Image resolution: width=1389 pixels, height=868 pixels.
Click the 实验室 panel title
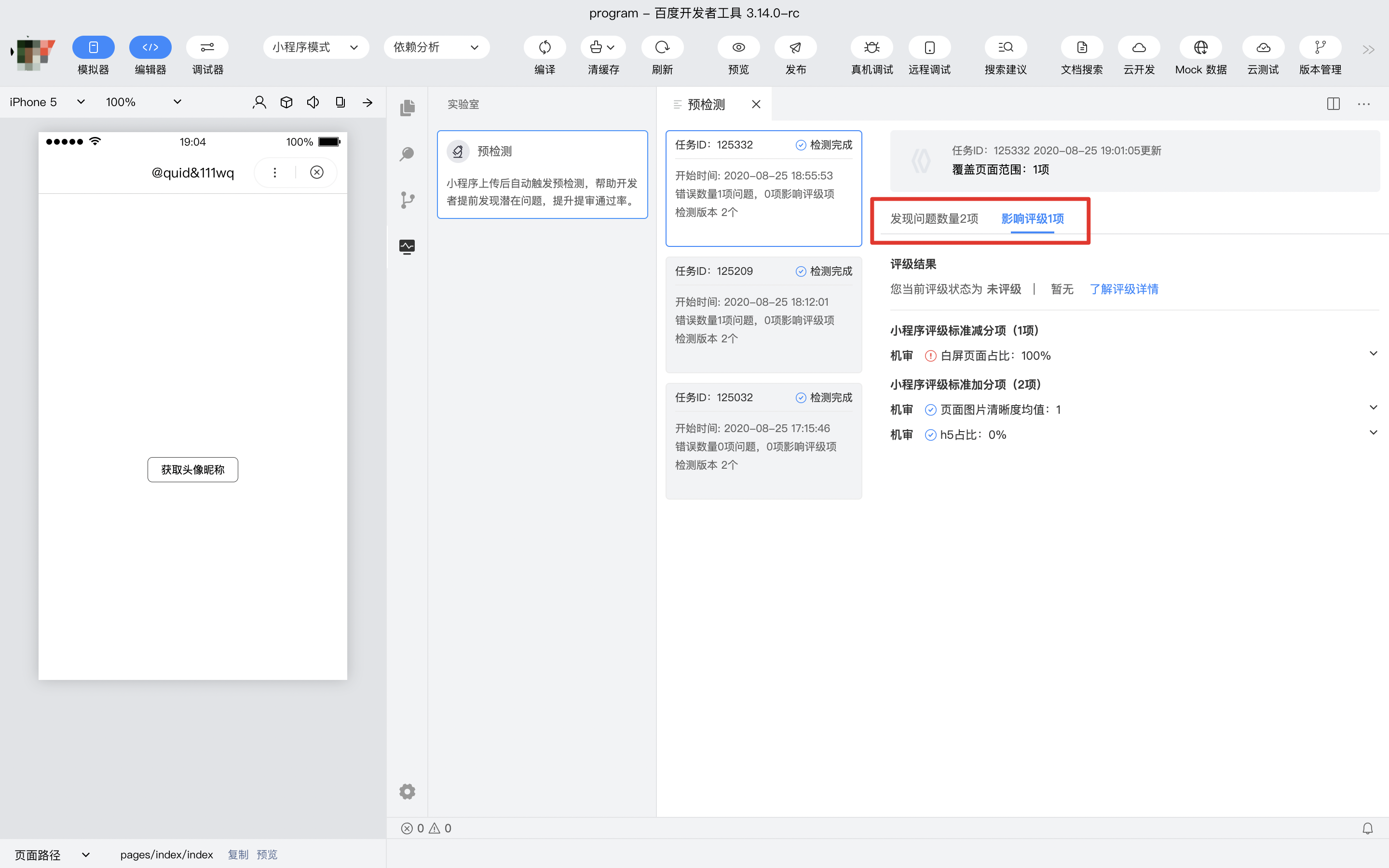[x=463, y=105]
